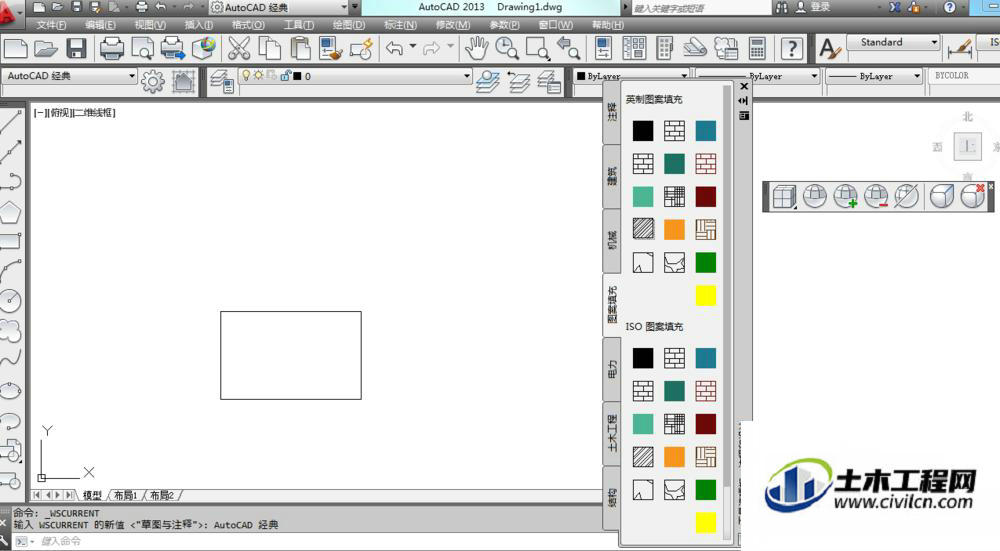Open the Markup Set Manager icon
1000x551 pixels.
[726, 48]
